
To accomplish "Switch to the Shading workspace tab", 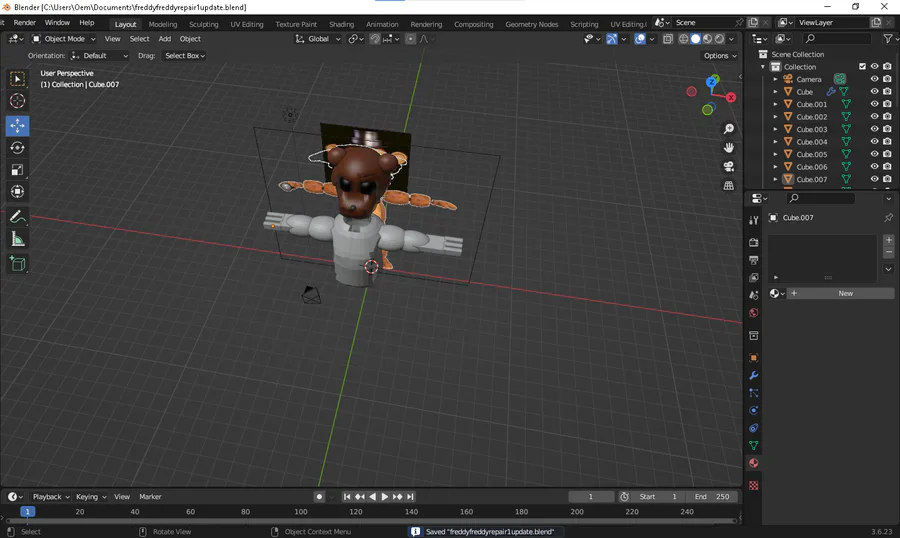I will click(x=341, y=24).
